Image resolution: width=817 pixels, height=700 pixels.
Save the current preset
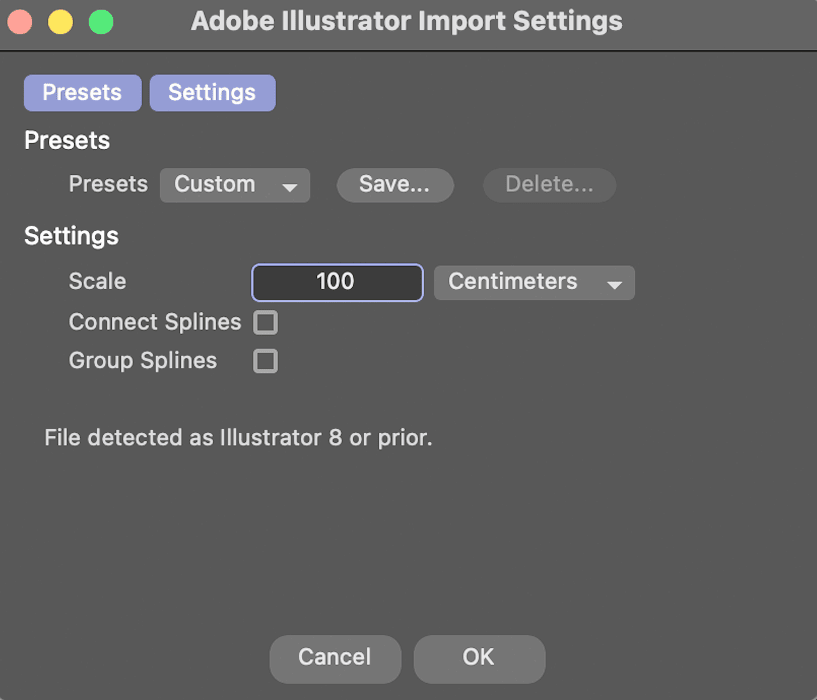pyautogui.click(x=395, y=184)
